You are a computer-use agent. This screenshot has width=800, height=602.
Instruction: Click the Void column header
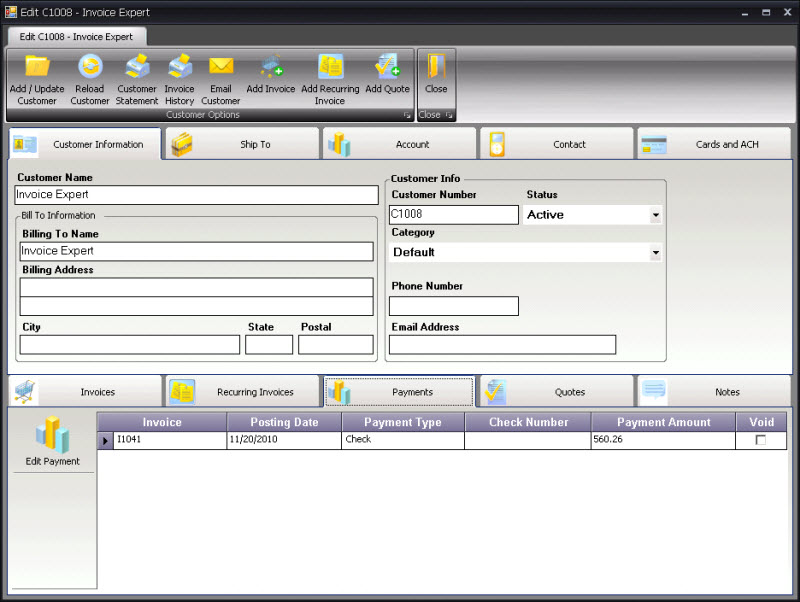pyautogui.click(x=761, y=422)
